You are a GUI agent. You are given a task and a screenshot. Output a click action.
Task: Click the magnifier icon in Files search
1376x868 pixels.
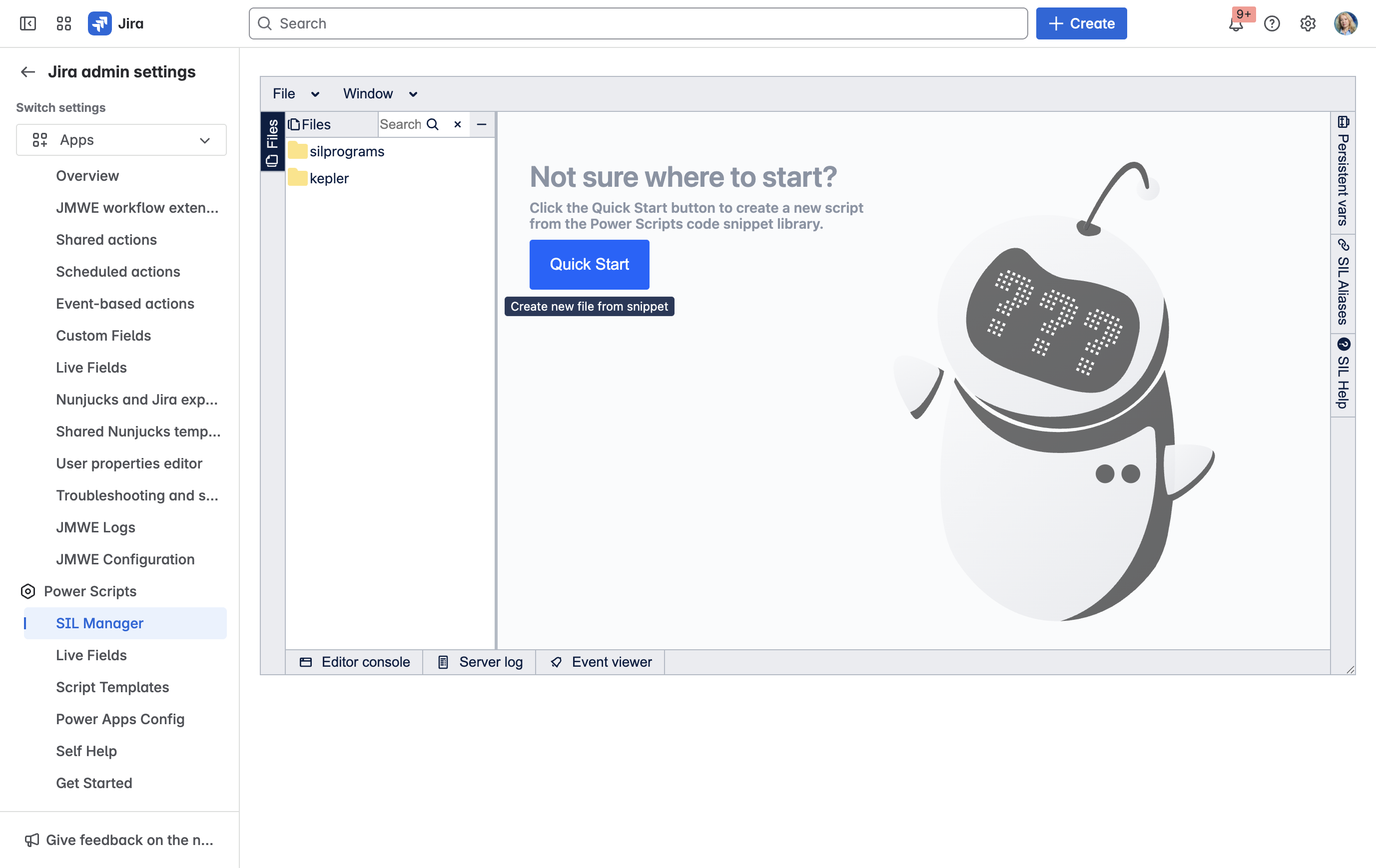[x=433, y=124]
